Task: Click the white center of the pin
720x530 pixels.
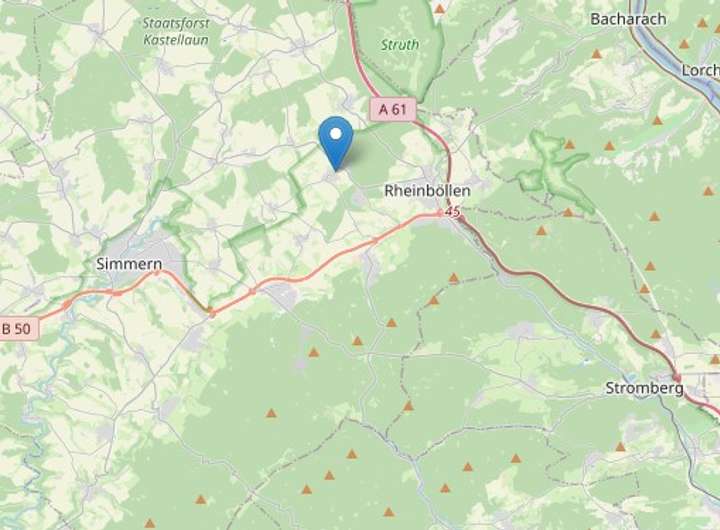Action: [x=336, y=134]
